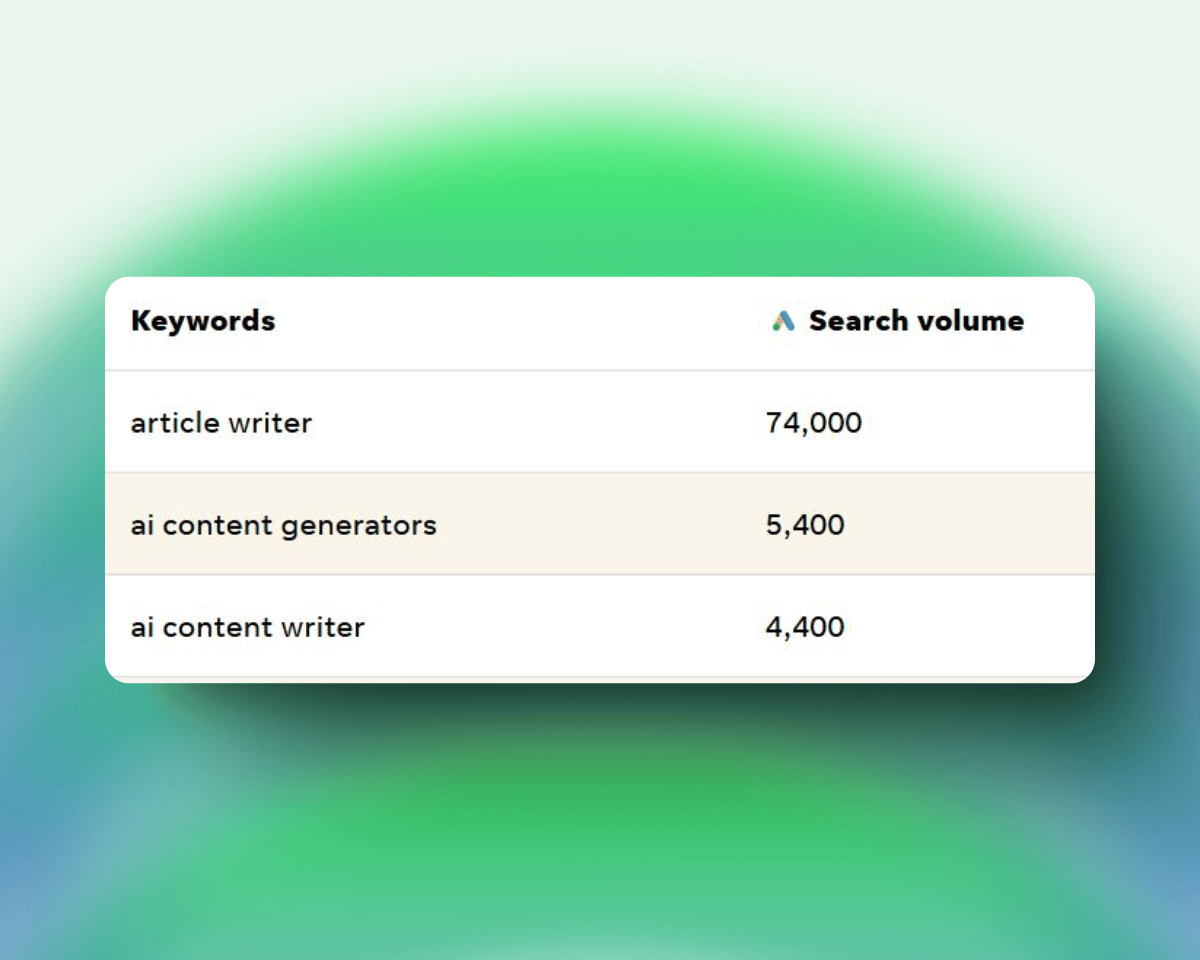The height and width of the screenshot is (960, 1200).
Task: Select the 'article writer' keyword
Action: (x=221, y=423)
